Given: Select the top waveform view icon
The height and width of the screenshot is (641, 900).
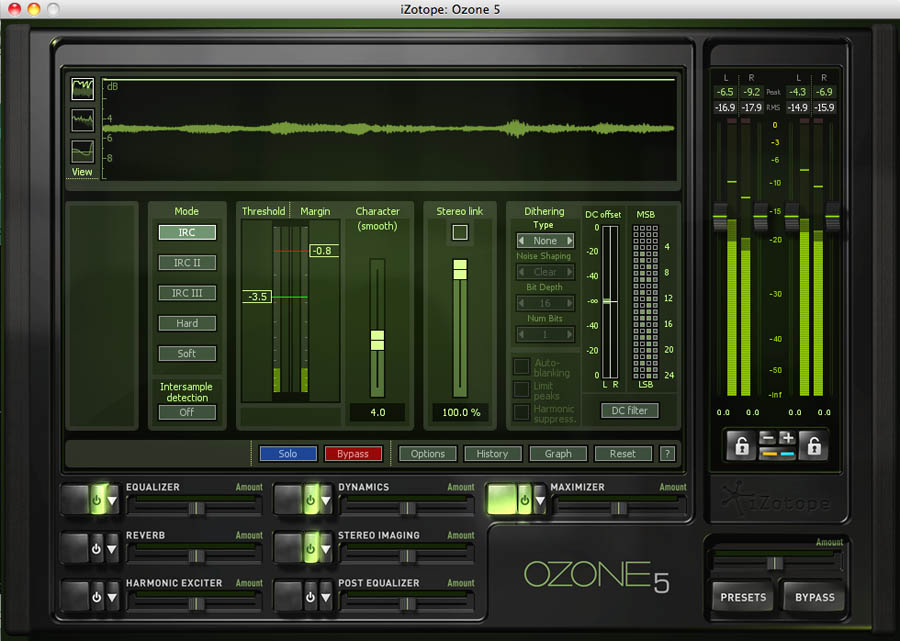Looking at the screenshot, I should point(82,89).
